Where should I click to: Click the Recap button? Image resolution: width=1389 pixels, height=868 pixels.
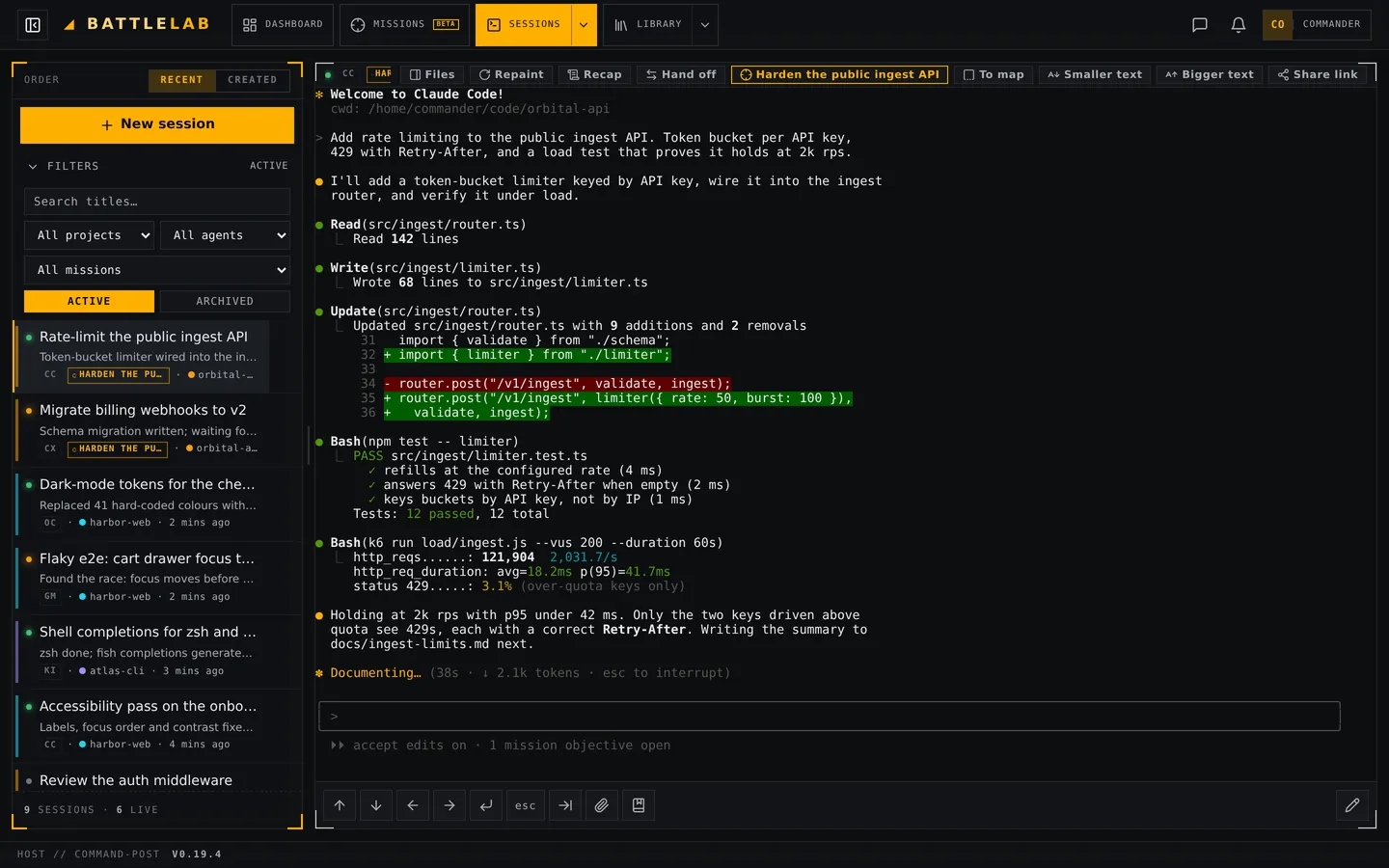tap(595, 74)
